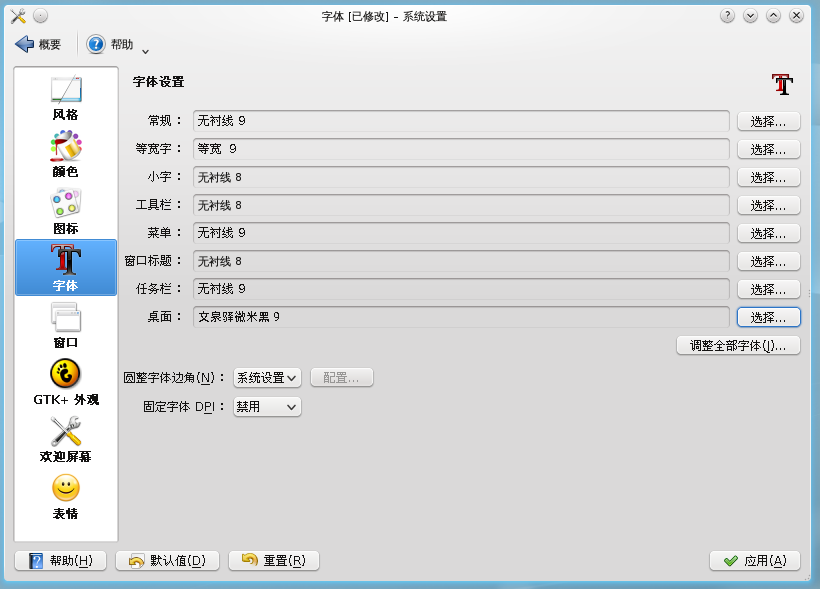Choose font for 任务栏 via 选择 button
820x589 pixels.
769,289
